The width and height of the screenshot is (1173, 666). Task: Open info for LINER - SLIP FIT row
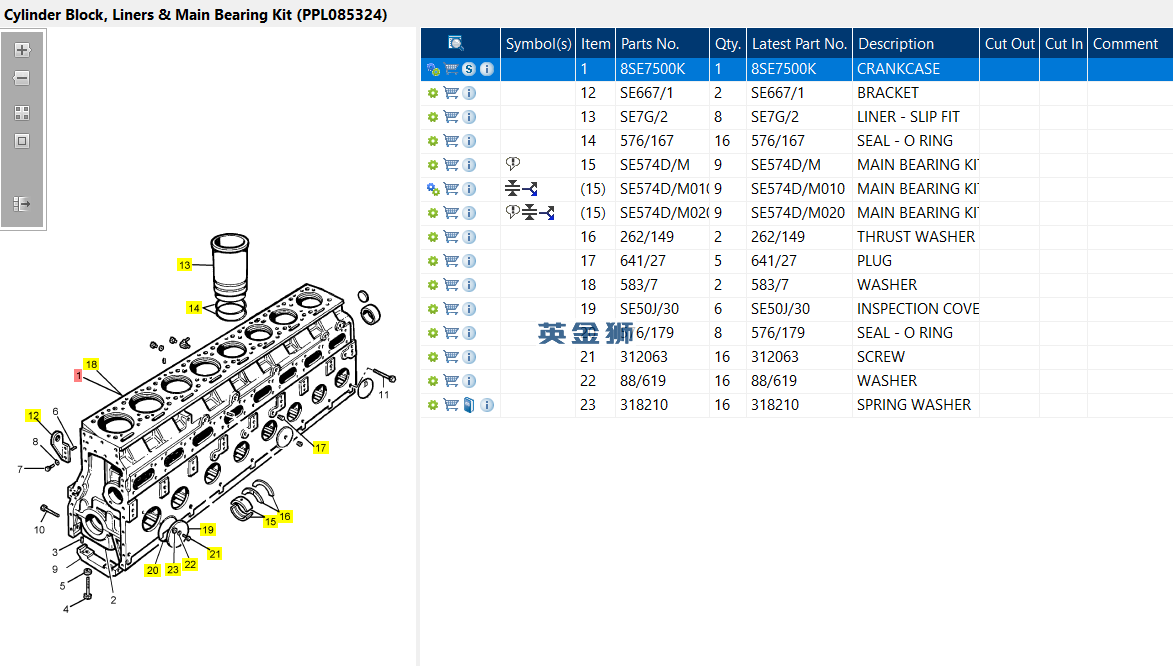click(469, 117)
